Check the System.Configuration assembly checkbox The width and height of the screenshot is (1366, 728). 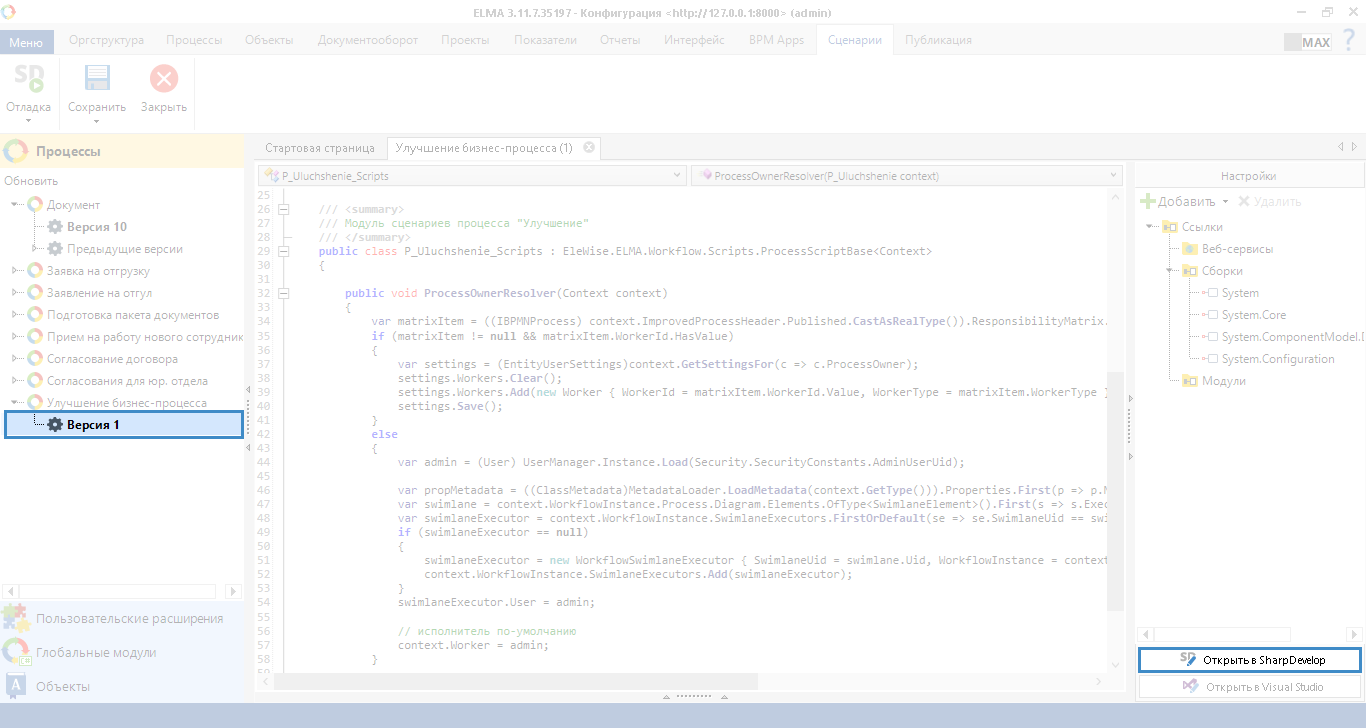click(1213, 359)
